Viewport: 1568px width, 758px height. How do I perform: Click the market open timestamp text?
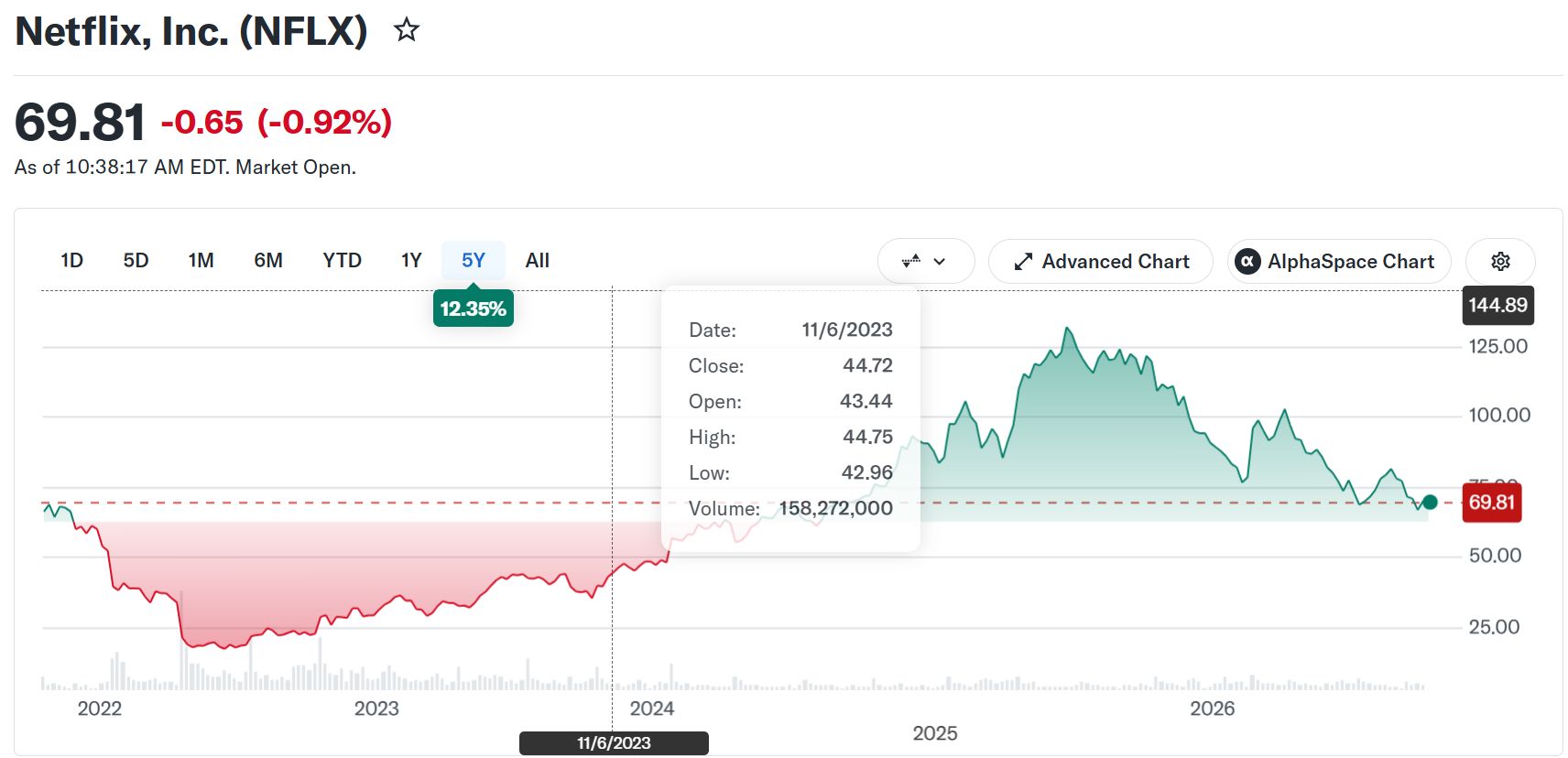click(x=185, y=168)
